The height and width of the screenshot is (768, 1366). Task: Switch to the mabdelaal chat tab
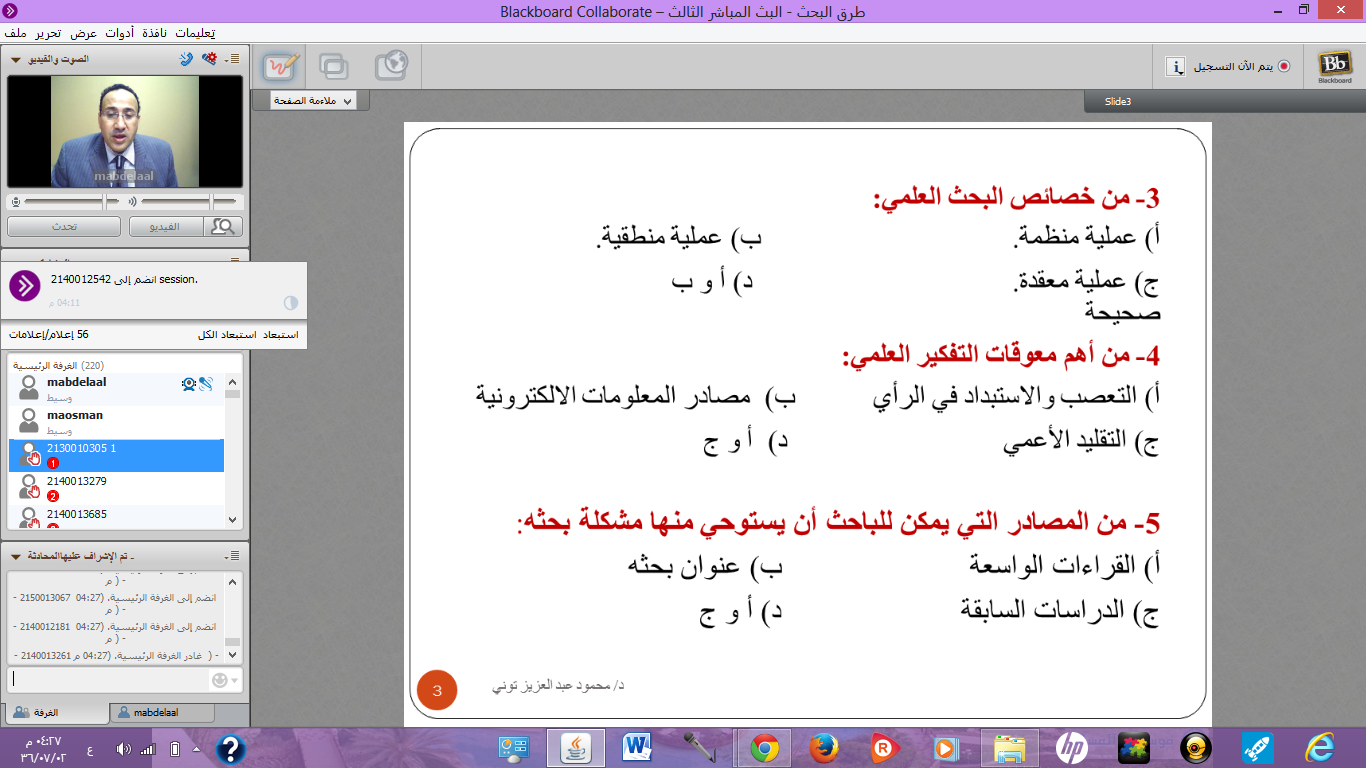click(163, 713)
